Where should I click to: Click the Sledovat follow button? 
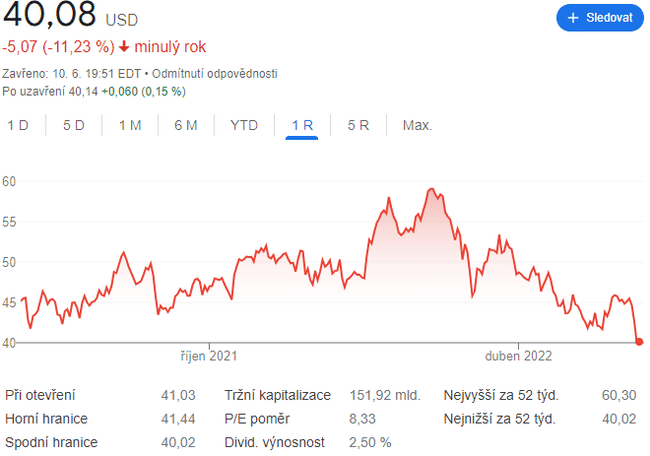click(599, 18)
